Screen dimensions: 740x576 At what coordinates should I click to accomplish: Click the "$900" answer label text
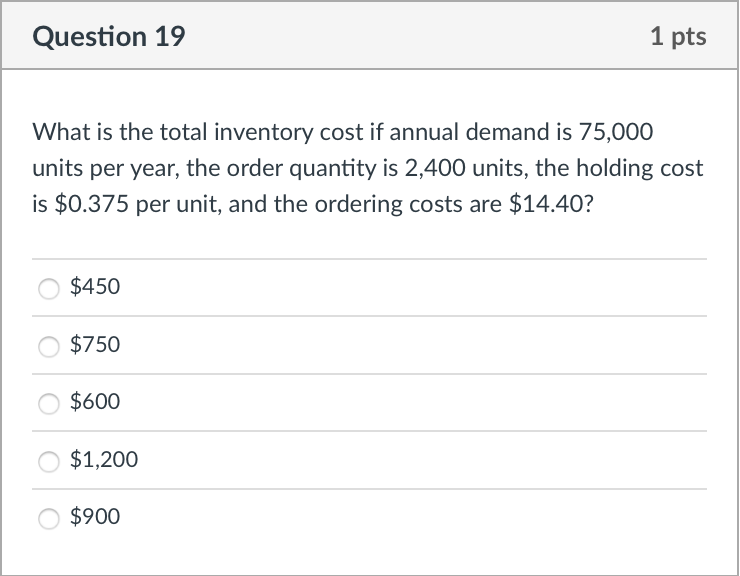click(x=95, y=517)
